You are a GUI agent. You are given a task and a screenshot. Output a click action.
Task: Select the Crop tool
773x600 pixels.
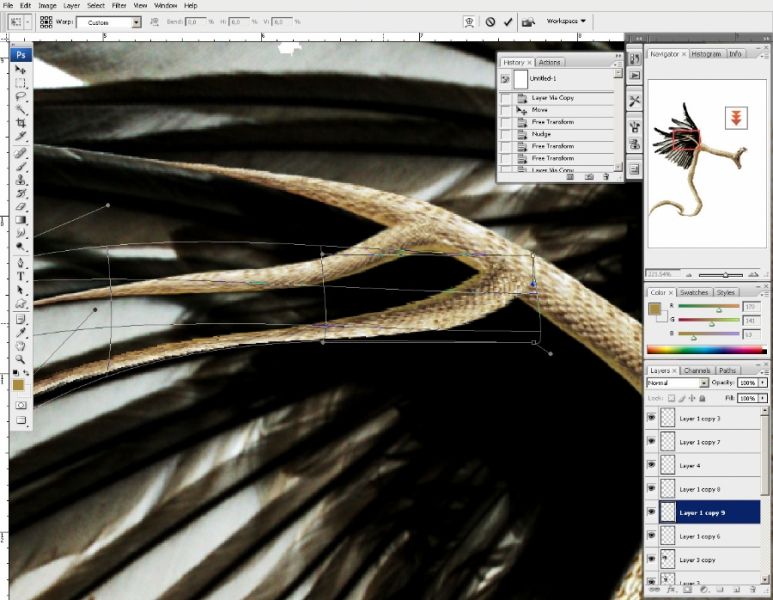(20, 122)
